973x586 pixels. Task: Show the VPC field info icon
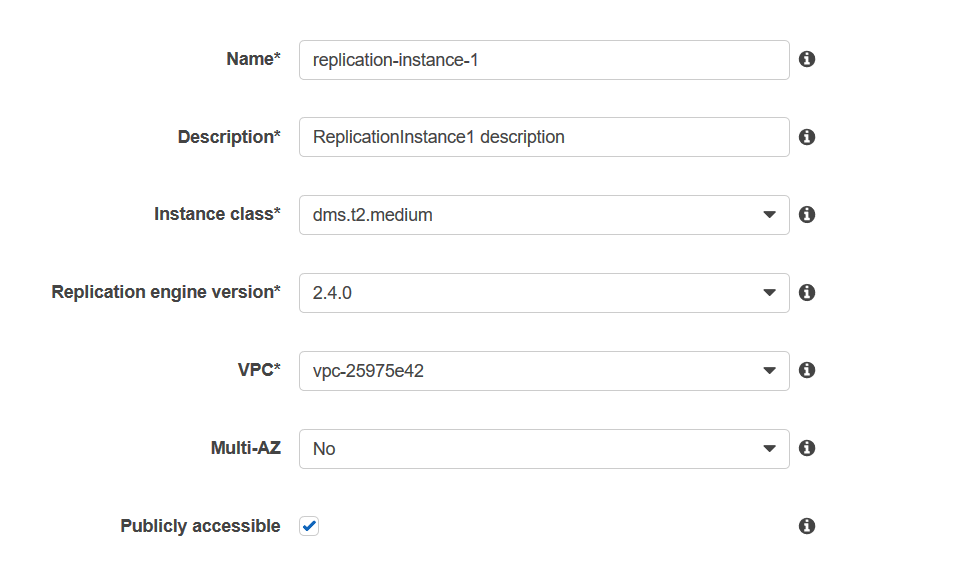click(x=807, y=371)
